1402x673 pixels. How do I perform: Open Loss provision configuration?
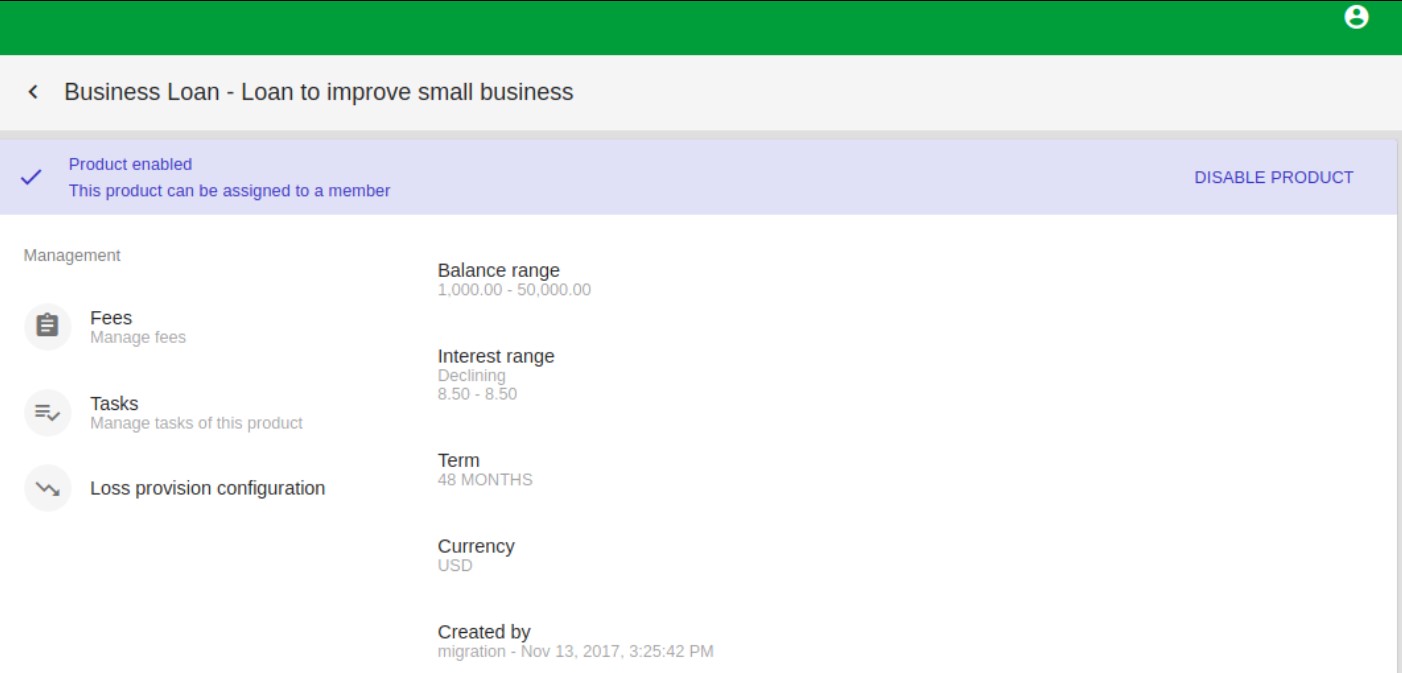pyautogui.click(x=207, y=488)
